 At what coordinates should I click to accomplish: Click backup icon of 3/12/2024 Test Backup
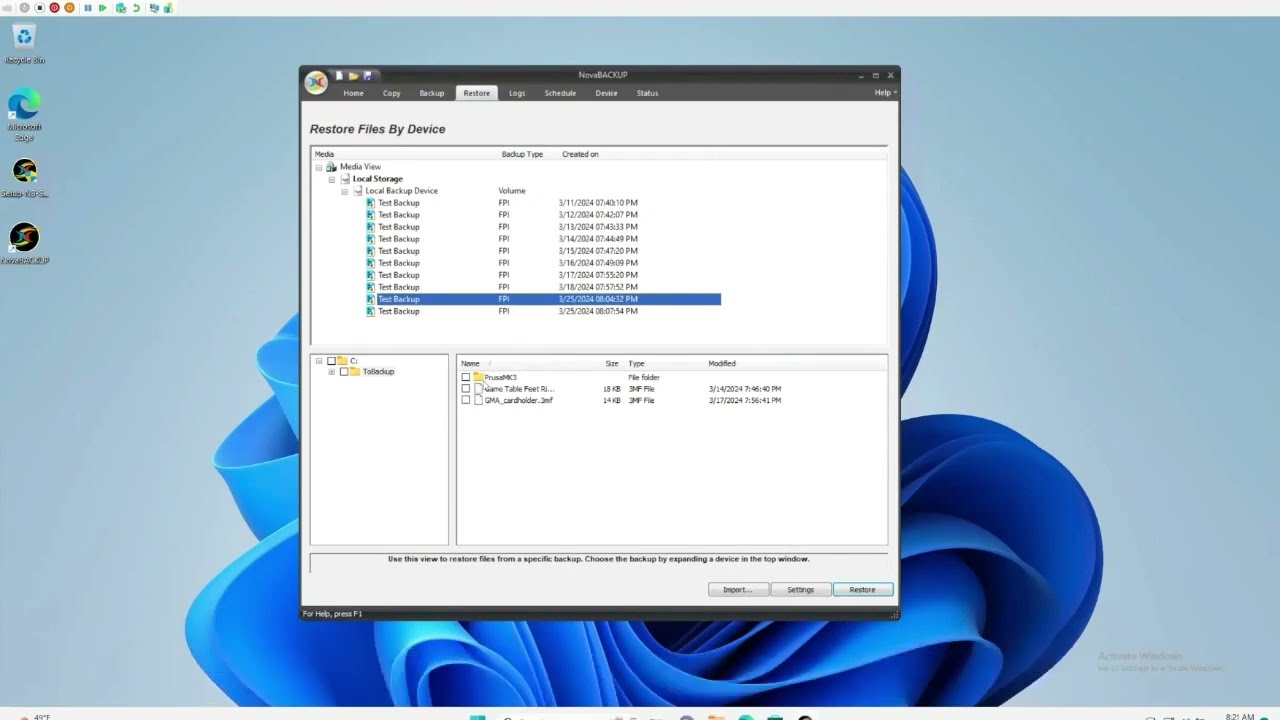(370, 215)
